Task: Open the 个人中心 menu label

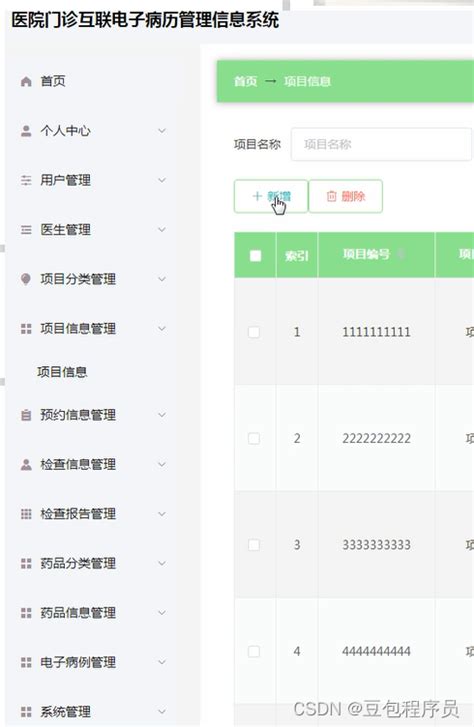Action: pyautogui.click(x=65, y=131)
